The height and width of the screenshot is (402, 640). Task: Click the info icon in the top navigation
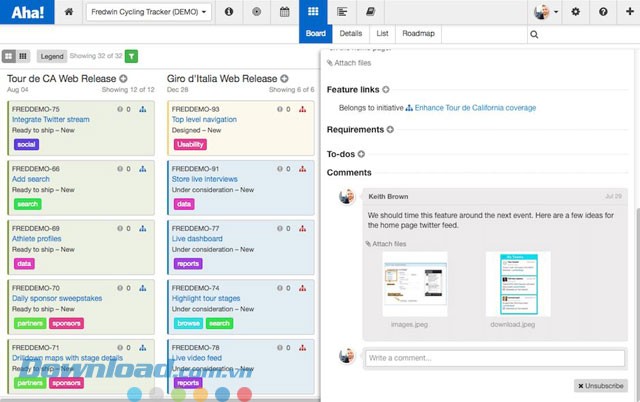point(229,12)
